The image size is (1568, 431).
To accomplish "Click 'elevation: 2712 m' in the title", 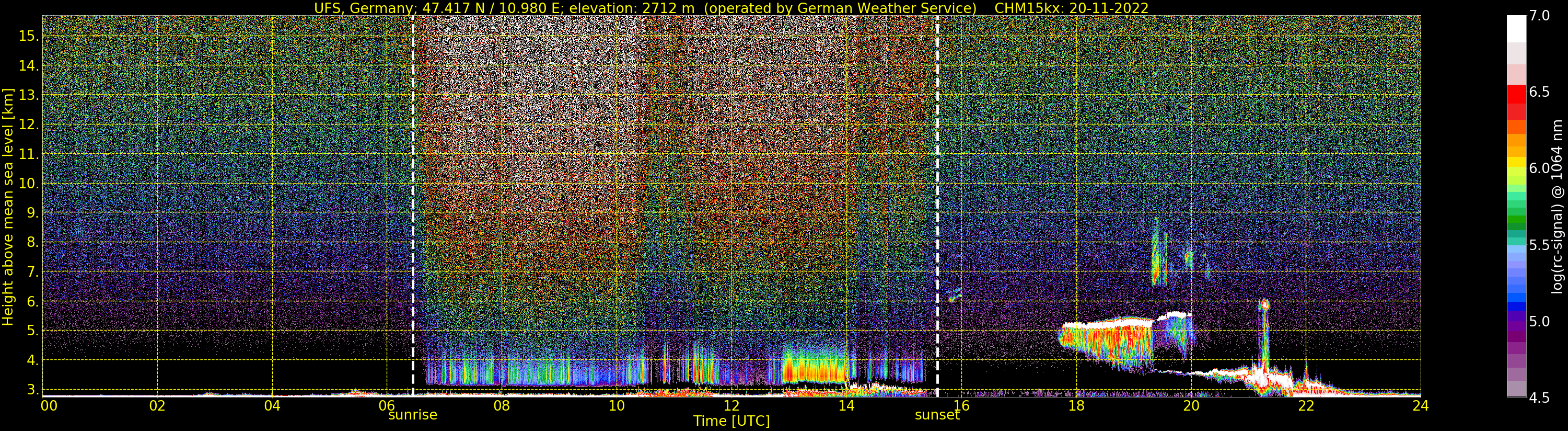I will tap(632, 8).
